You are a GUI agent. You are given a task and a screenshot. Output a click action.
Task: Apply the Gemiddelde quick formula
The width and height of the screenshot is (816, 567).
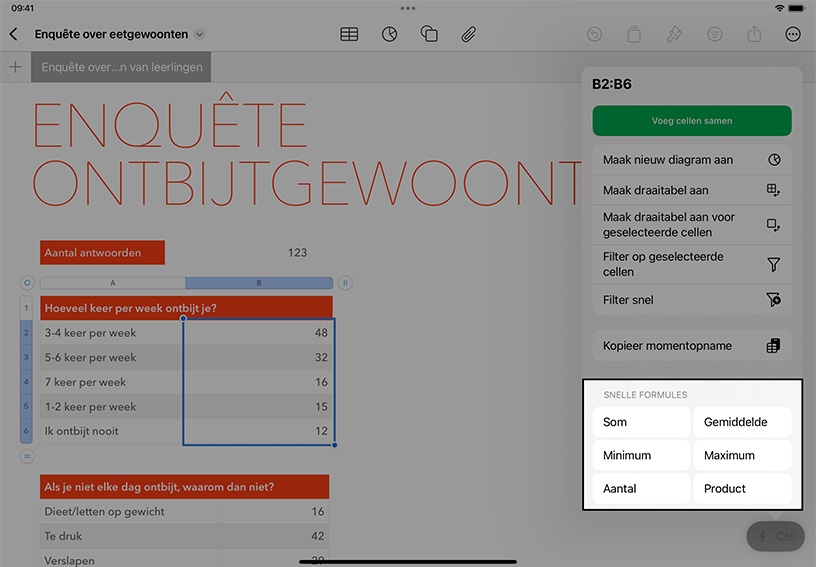point(743,422)
